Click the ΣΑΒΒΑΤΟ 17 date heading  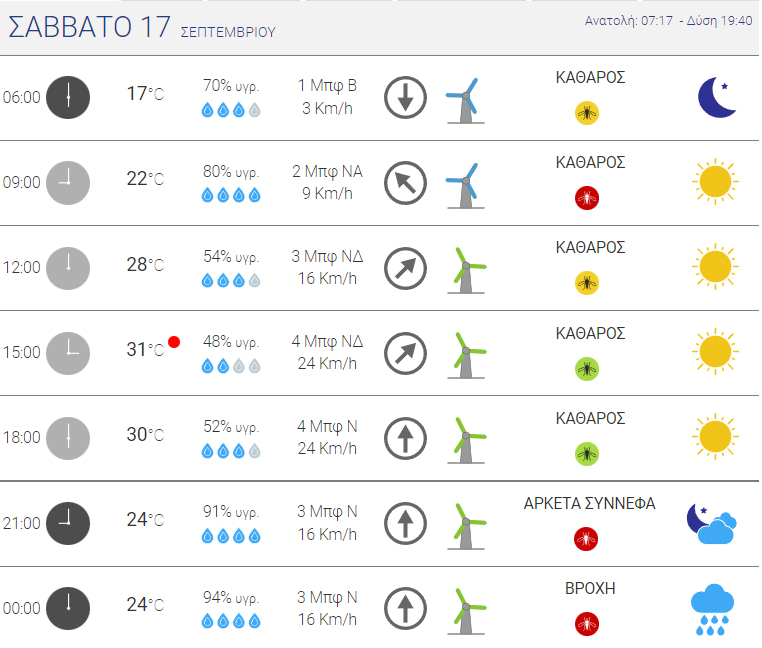click(x=89, y=26)
